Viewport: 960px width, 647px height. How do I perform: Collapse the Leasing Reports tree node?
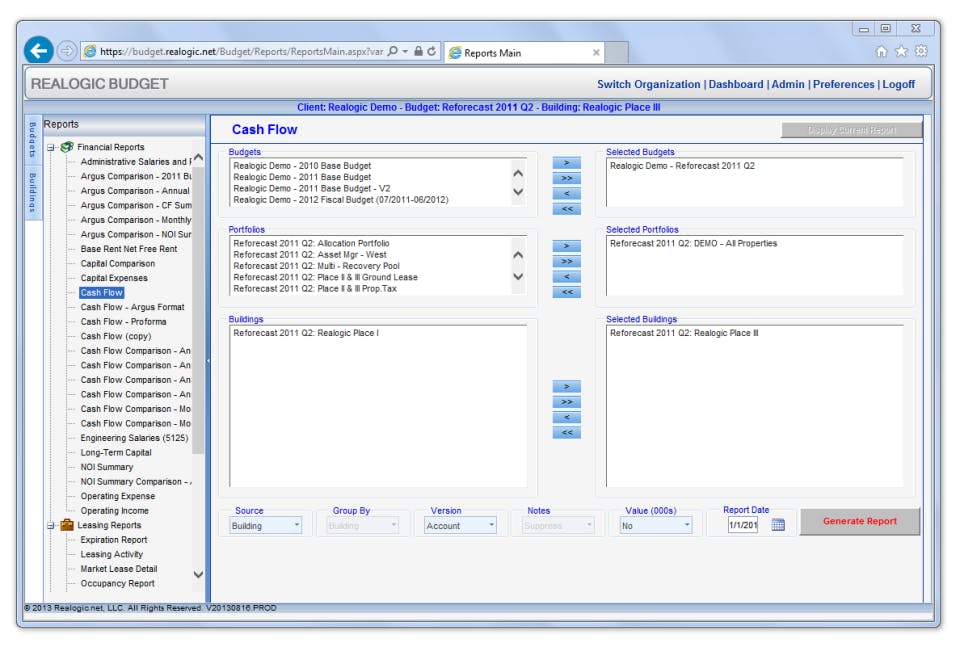(51, 526)
